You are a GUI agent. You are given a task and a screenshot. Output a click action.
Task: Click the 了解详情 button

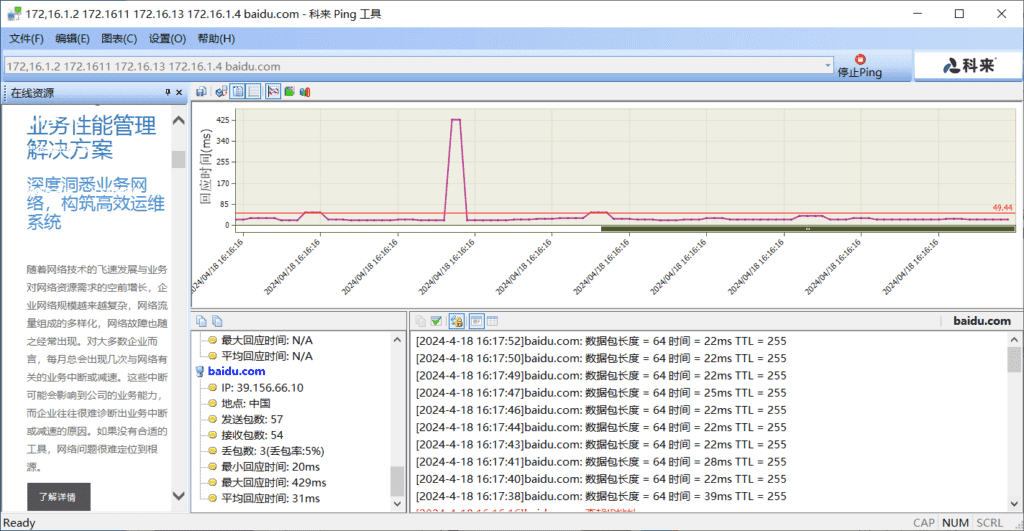(x=57, y=496)
